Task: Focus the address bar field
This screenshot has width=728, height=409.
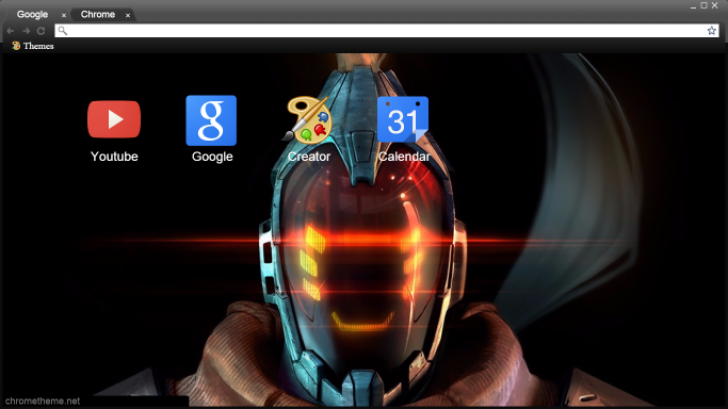Action: click(x=387, y=31)
